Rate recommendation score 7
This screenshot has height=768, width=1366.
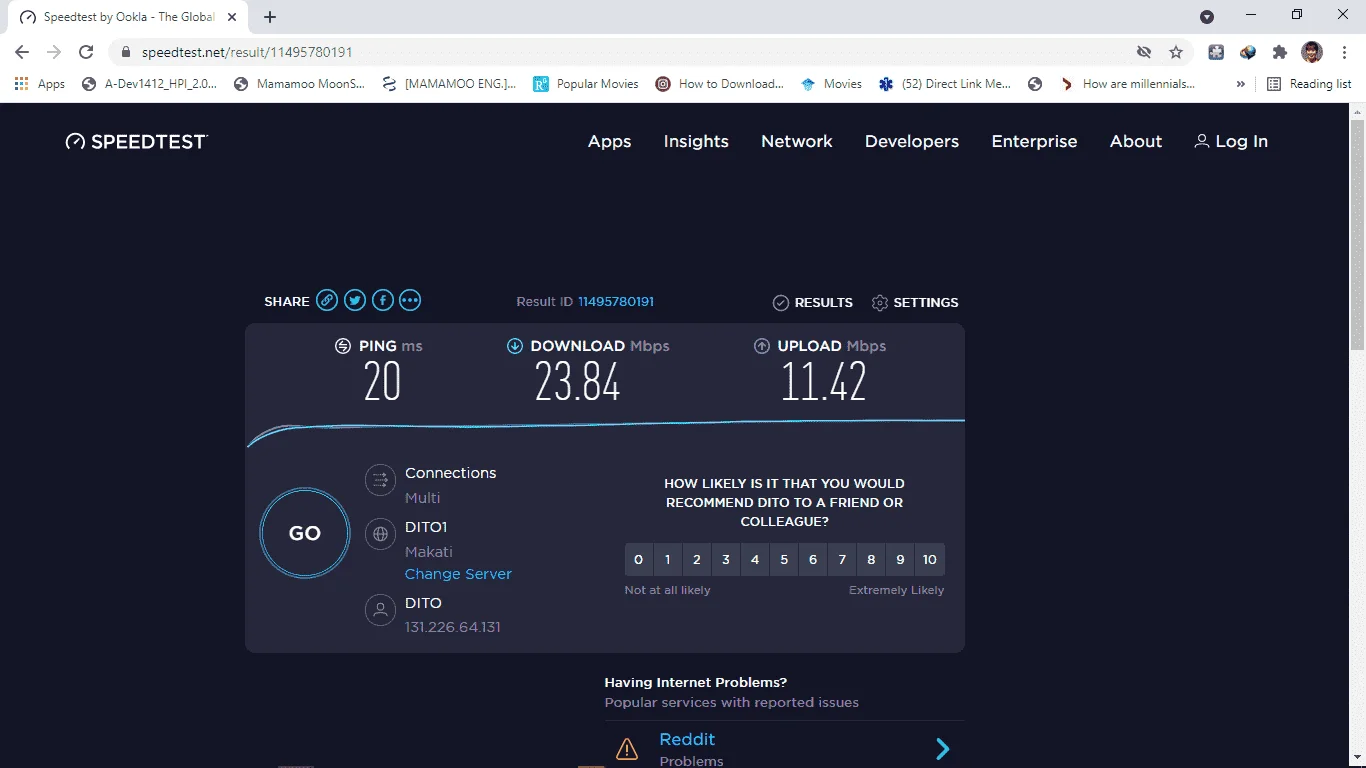pyautogui.click(x=842, y=560)
